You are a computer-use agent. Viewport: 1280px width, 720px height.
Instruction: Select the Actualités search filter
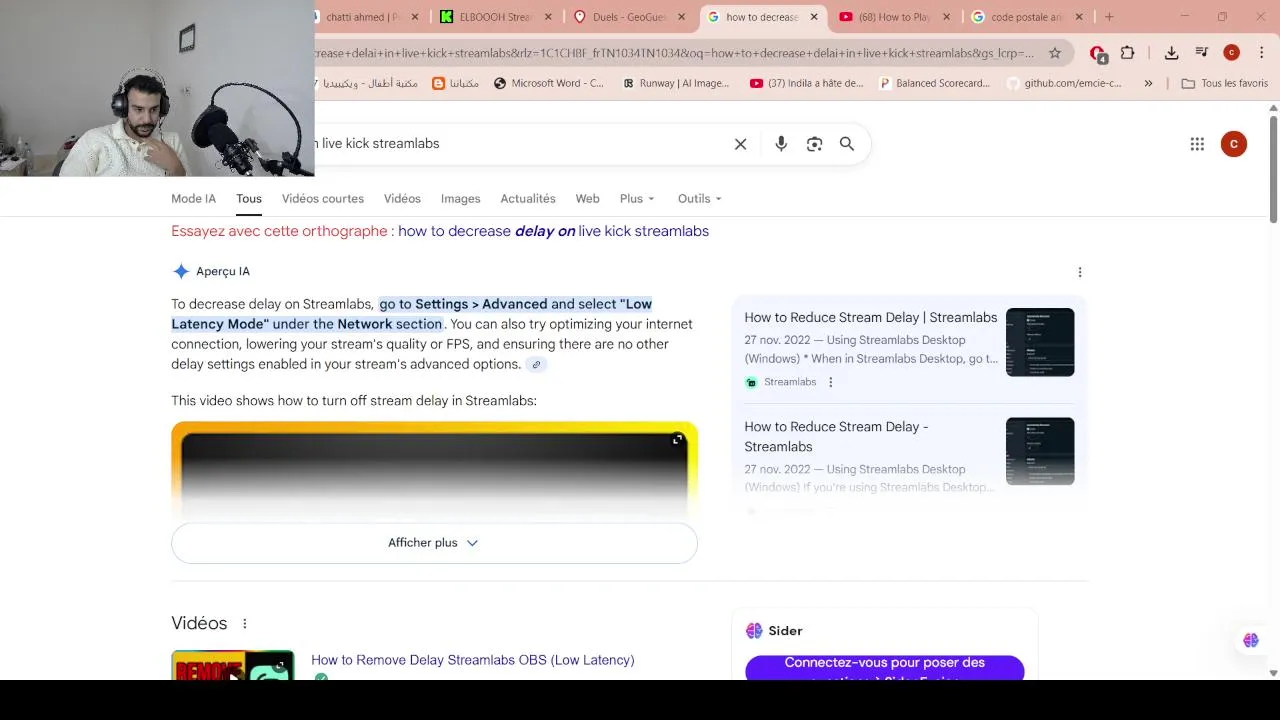pos(528,199)
